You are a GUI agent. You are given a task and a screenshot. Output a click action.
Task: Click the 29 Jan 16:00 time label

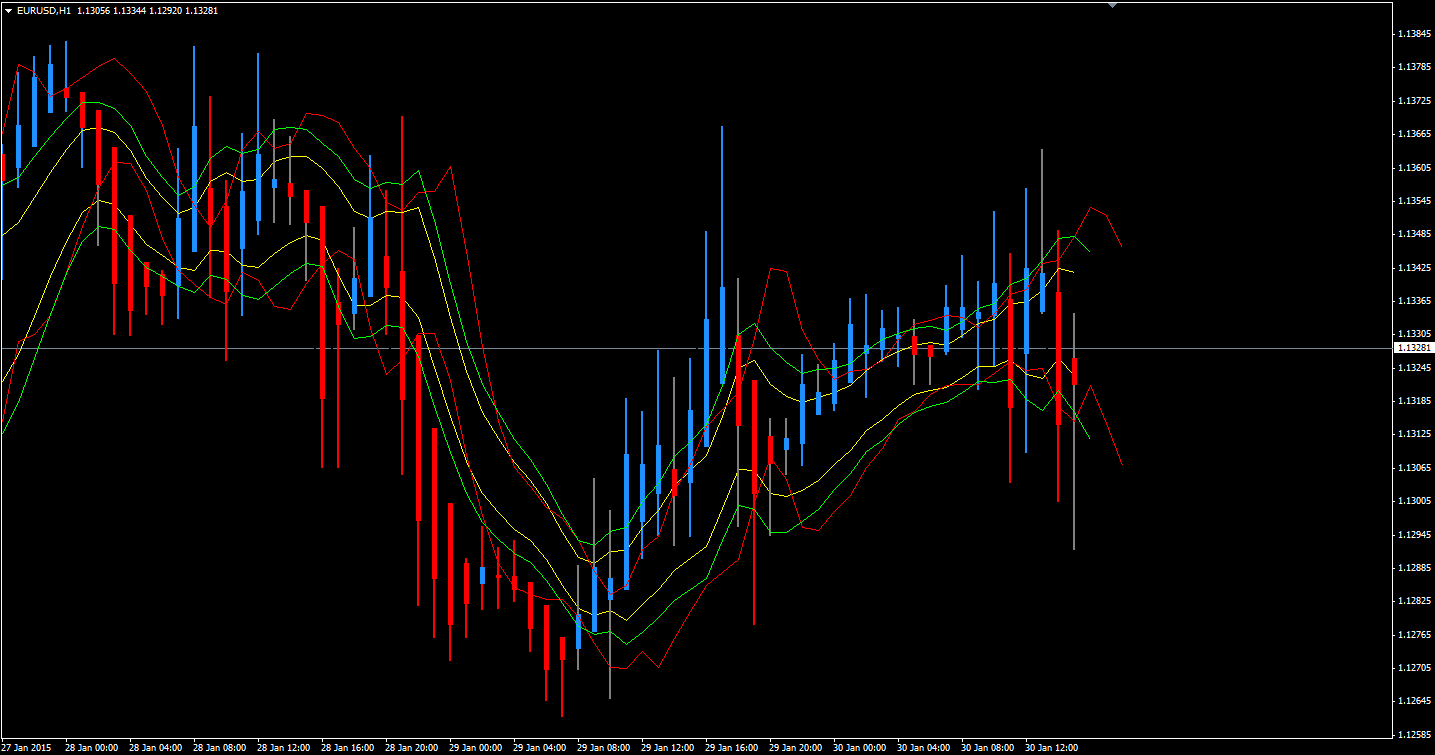(731, 747)
